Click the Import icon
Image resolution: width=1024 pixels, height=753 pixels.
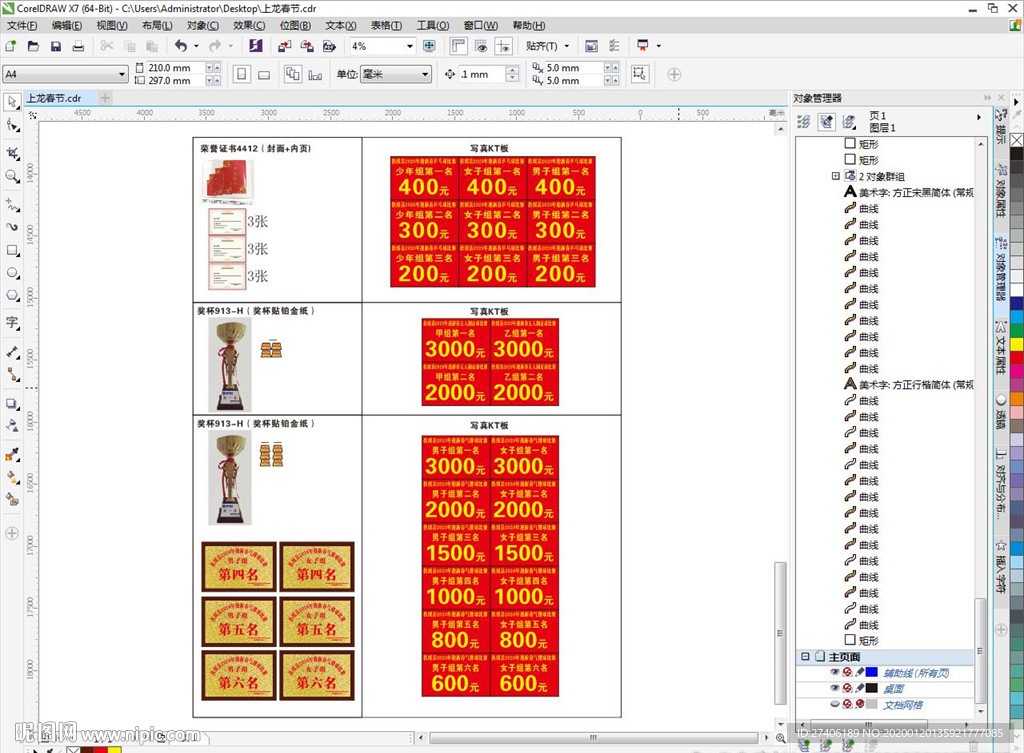point(285,46)
